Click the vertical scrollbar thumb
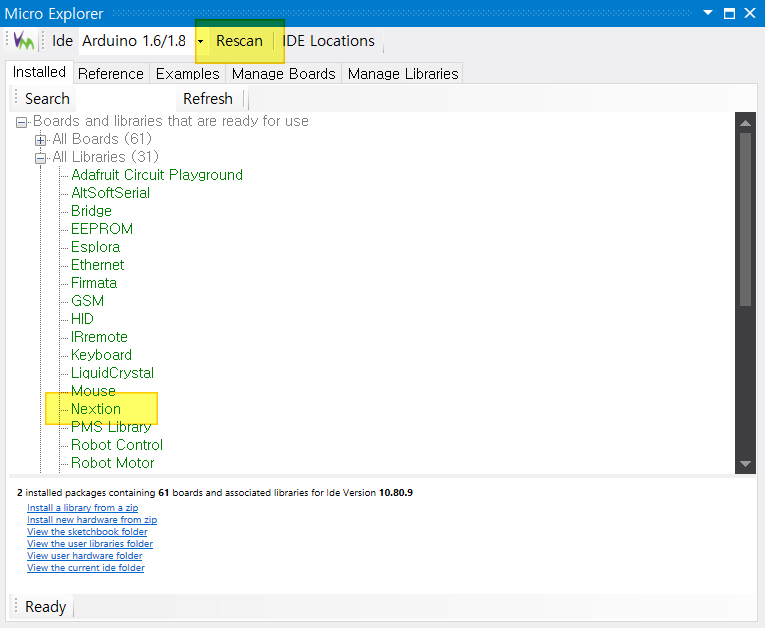The height and width of the screenshot is (628, 765). 745,220
